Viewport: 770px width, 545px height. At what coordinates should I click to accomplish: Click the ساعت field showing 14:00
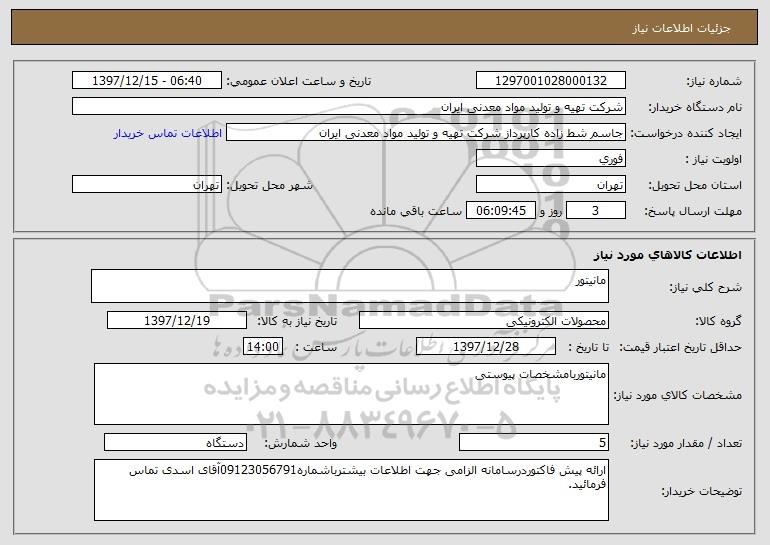pyautogui.click(x=263, y=347)
